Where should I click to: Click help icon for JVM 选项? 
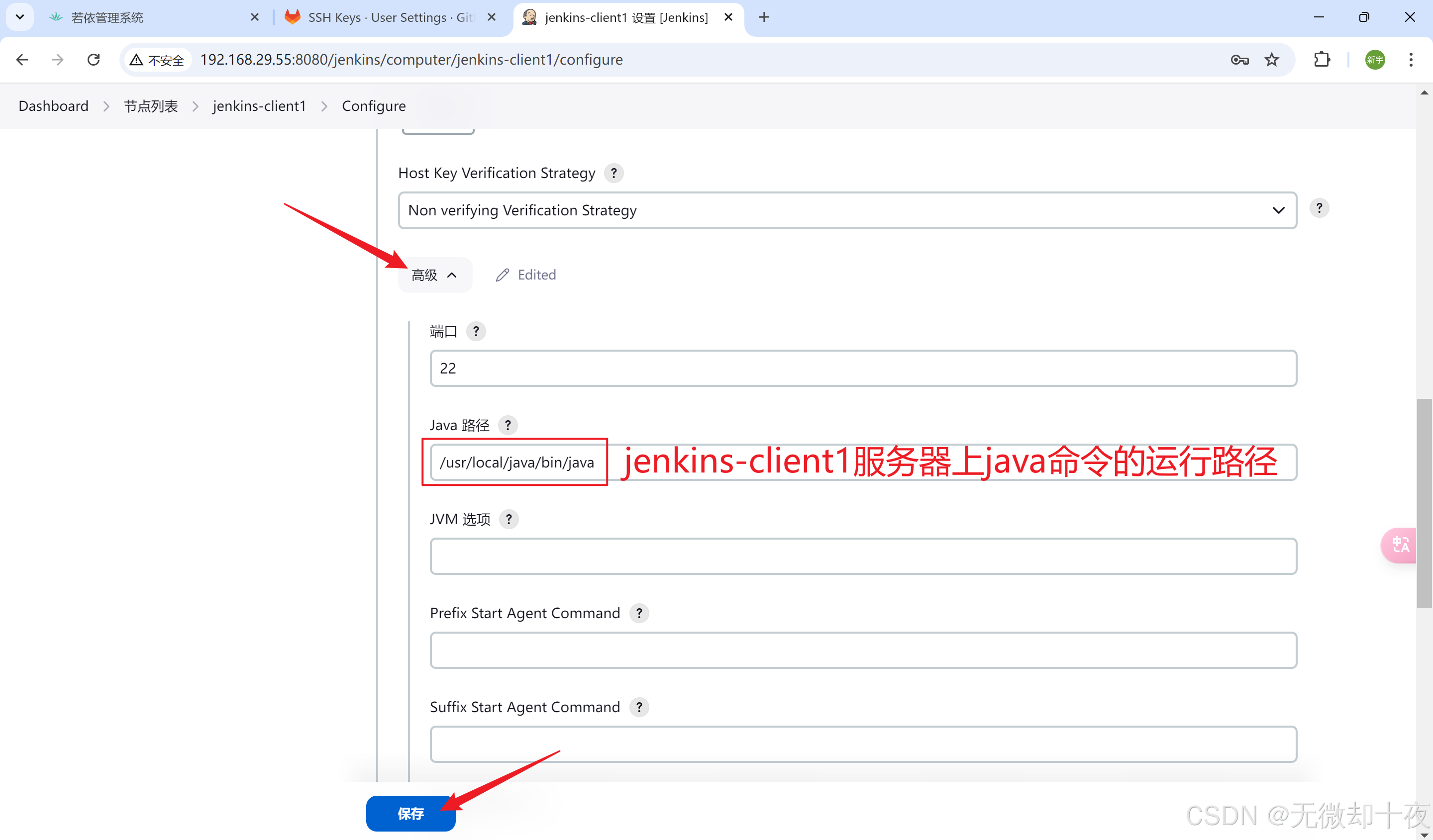point(509,519)
